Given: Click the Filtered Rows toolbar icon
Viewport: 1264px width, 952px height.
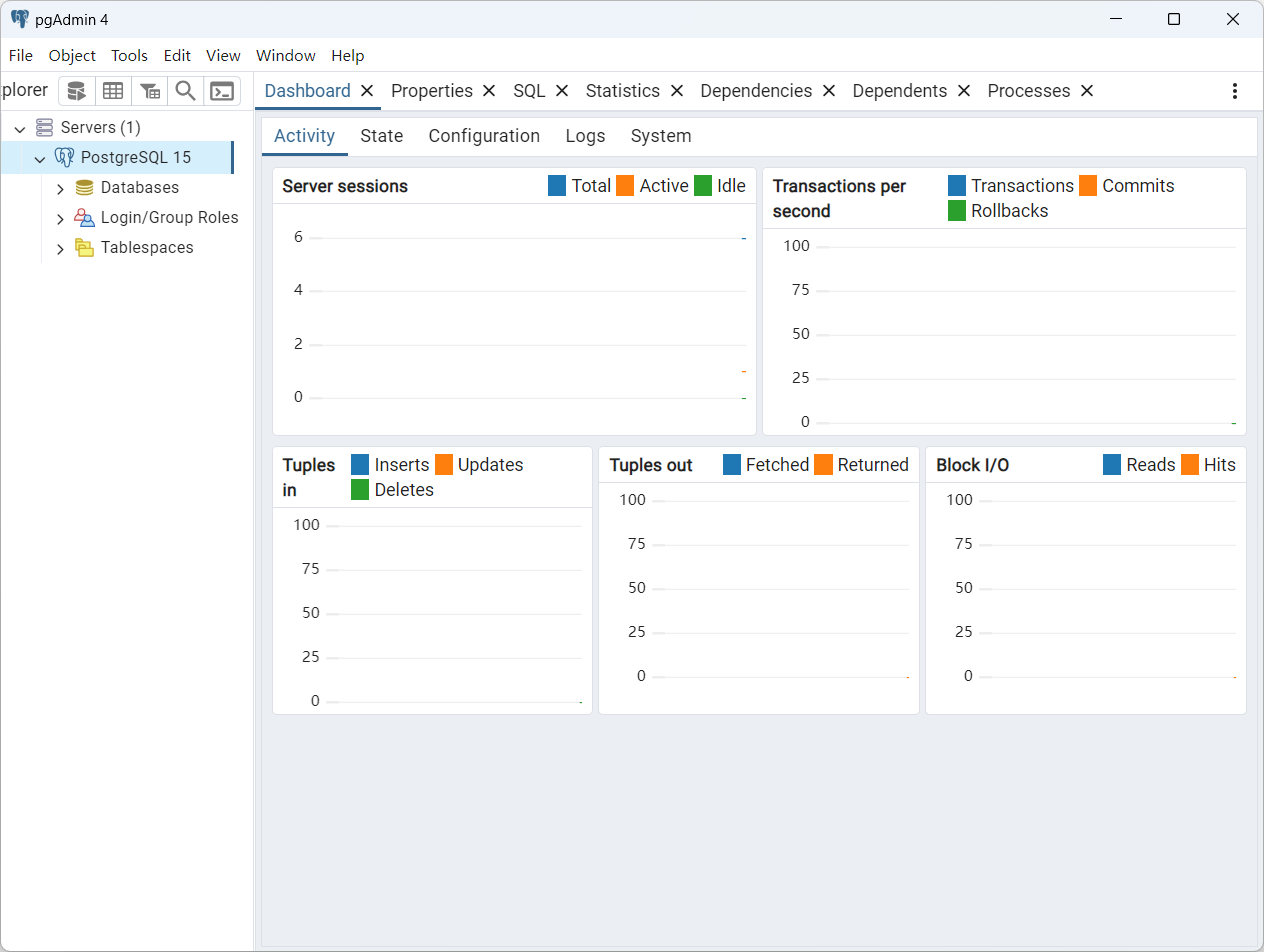Looking at the screenshot, I should click(x=149, y=91).
